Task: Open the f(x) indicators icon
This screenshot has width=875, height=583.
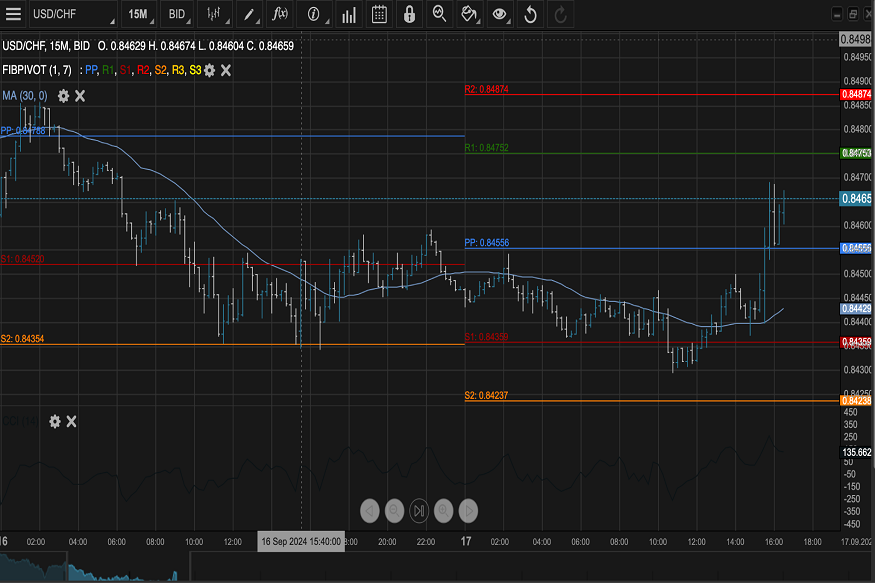Action: tap(281, 14)
